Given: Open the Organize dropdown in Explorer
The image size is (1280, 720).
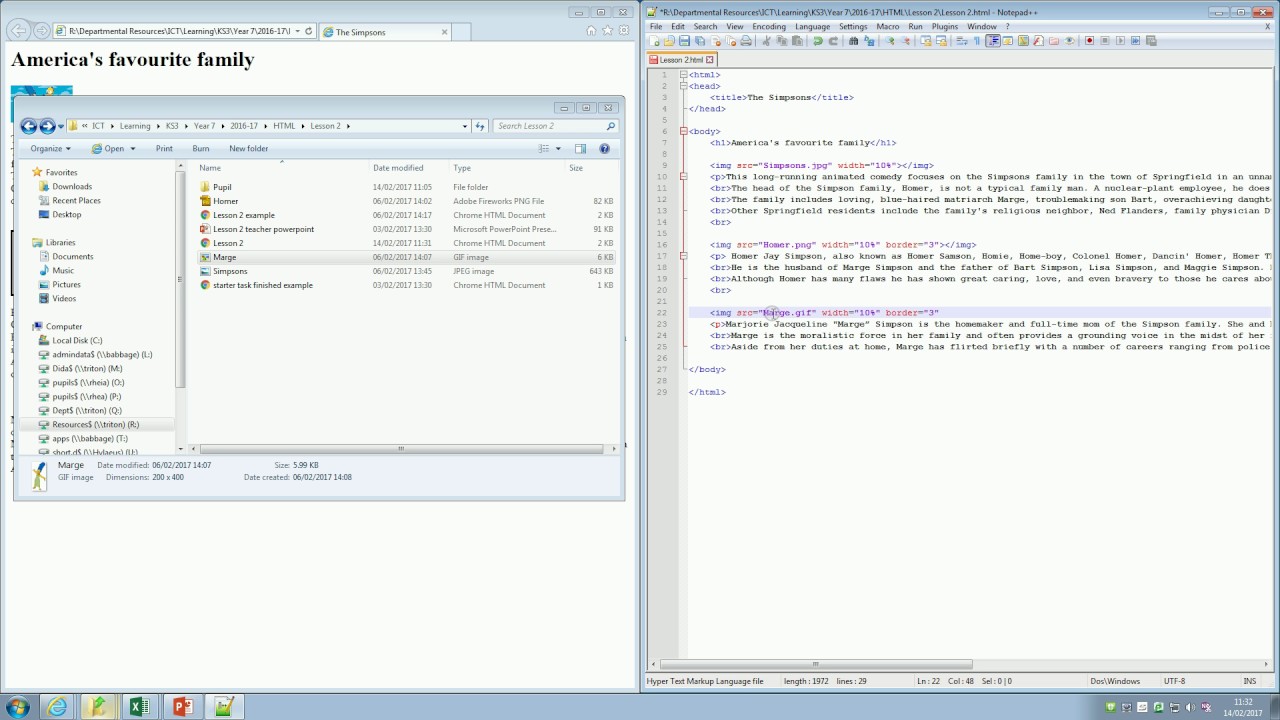Looking at the screenshot, I should tap(50, 149).
